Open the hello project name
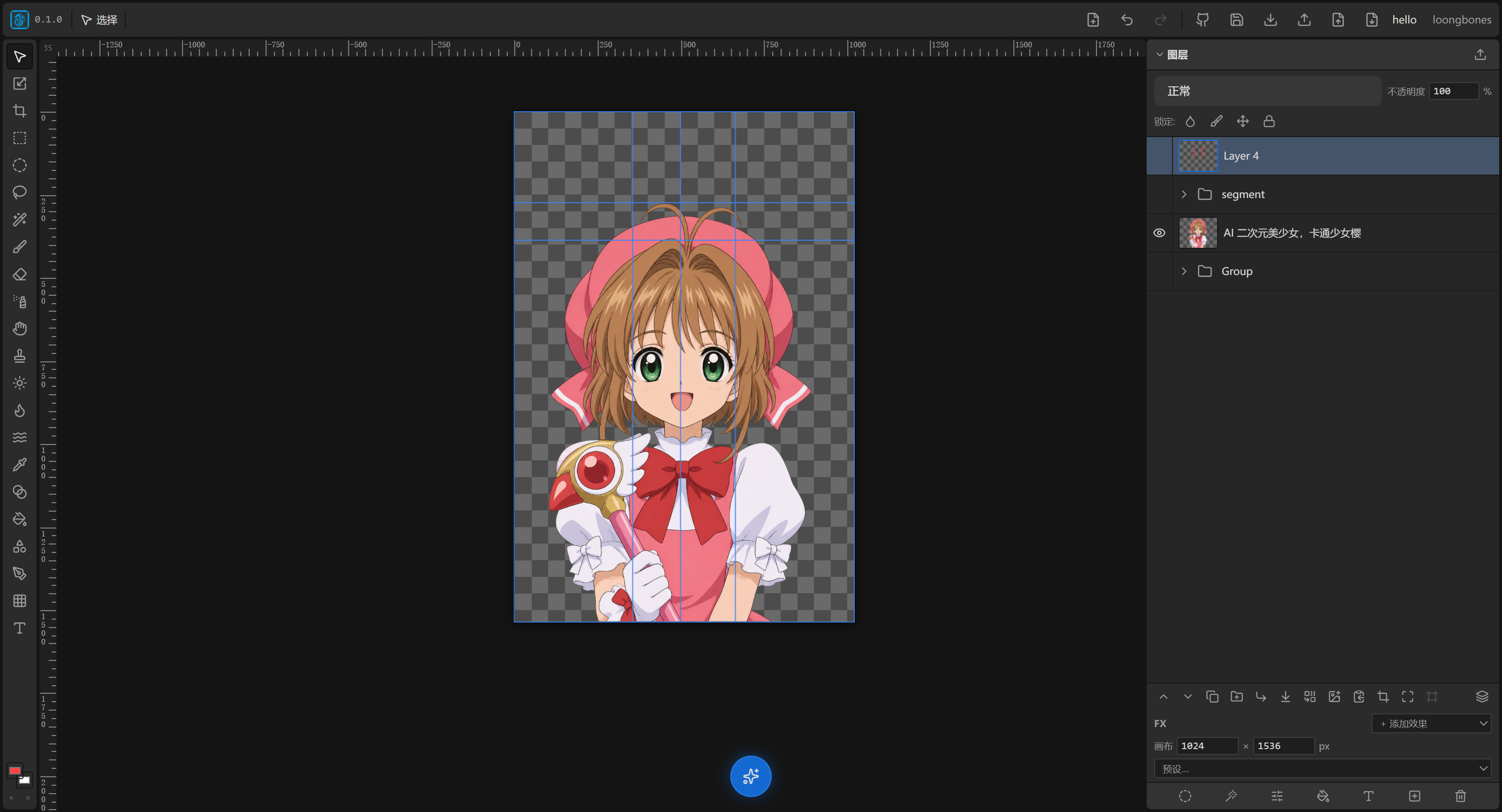1502x812 pixels. [x=1404, y=20]
